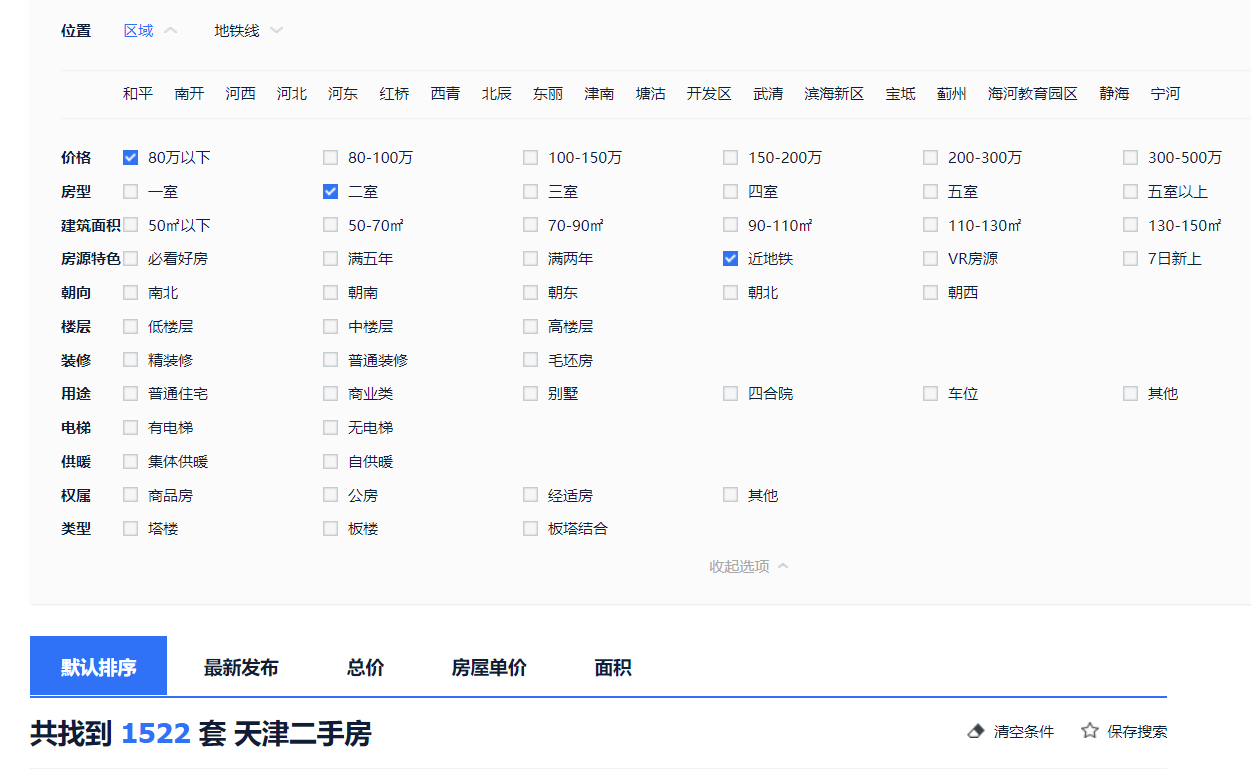1251x783 pixels.
Task: Uncheck the 80万以下 price checkbox
Action: click(130, 158)
